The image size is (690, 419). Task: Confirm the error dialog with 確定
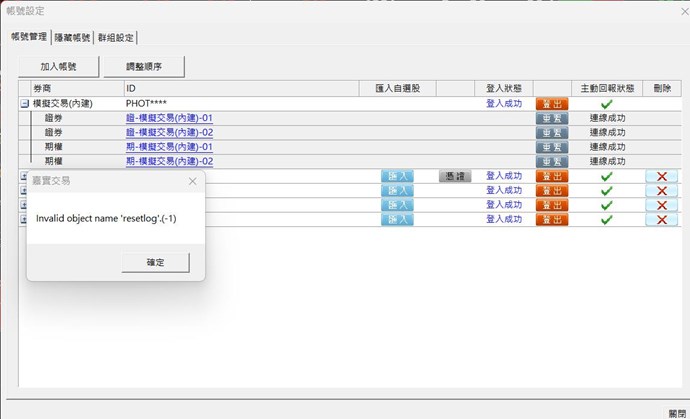pyautogui.click(x=155, y=262)
